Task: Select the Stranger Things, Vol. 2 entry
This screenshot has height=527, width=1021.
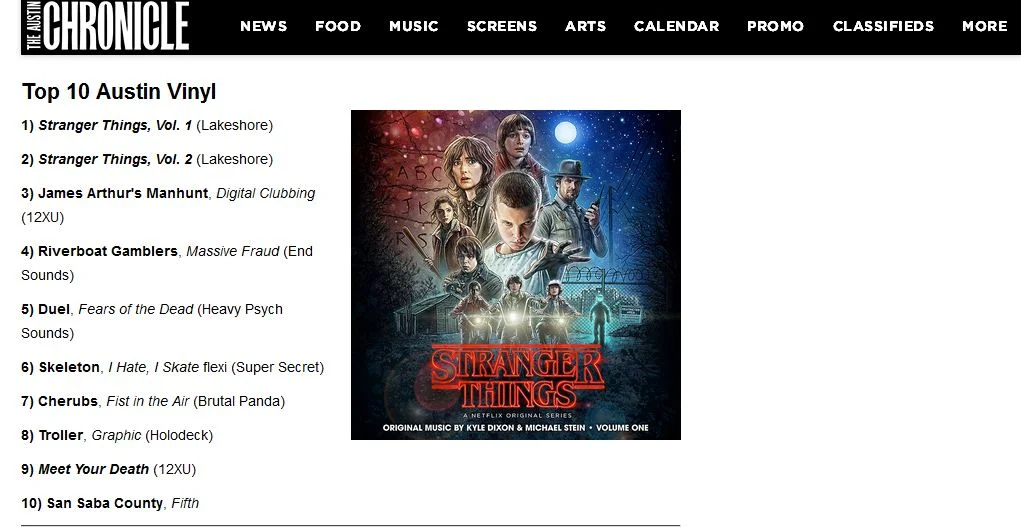Action: [147, 159]
